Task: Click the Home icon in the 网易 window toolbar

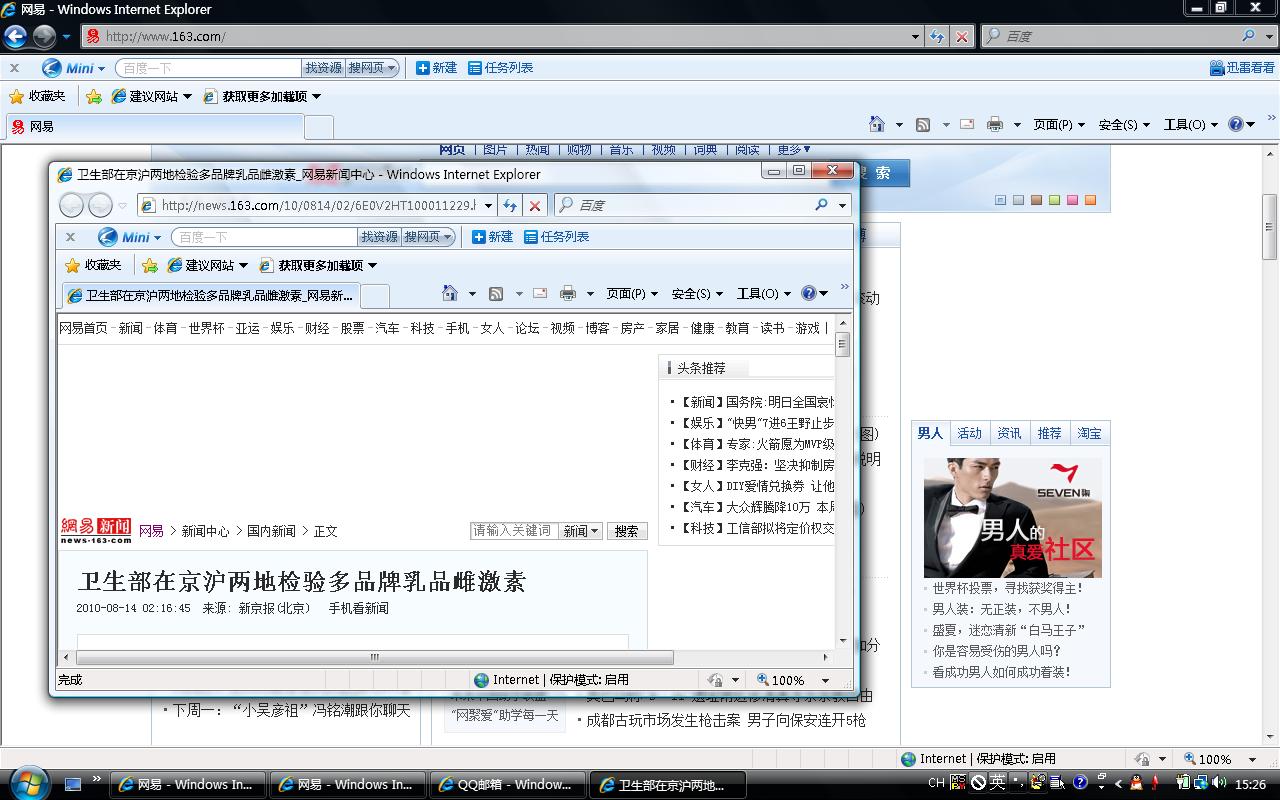Action: (877, 124)
